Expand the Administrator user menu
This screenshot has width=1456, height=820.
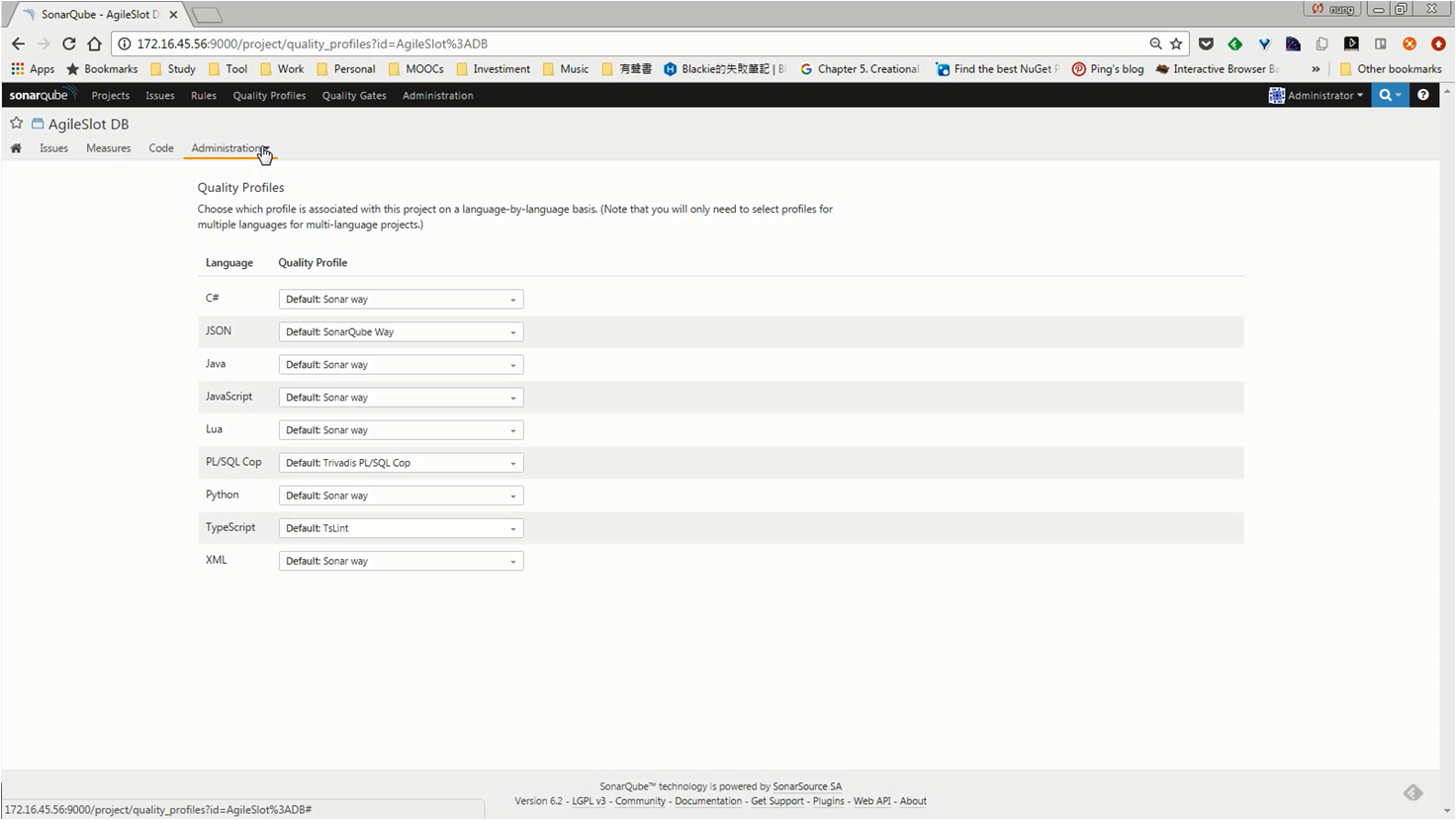click(x=1316, y=95)
